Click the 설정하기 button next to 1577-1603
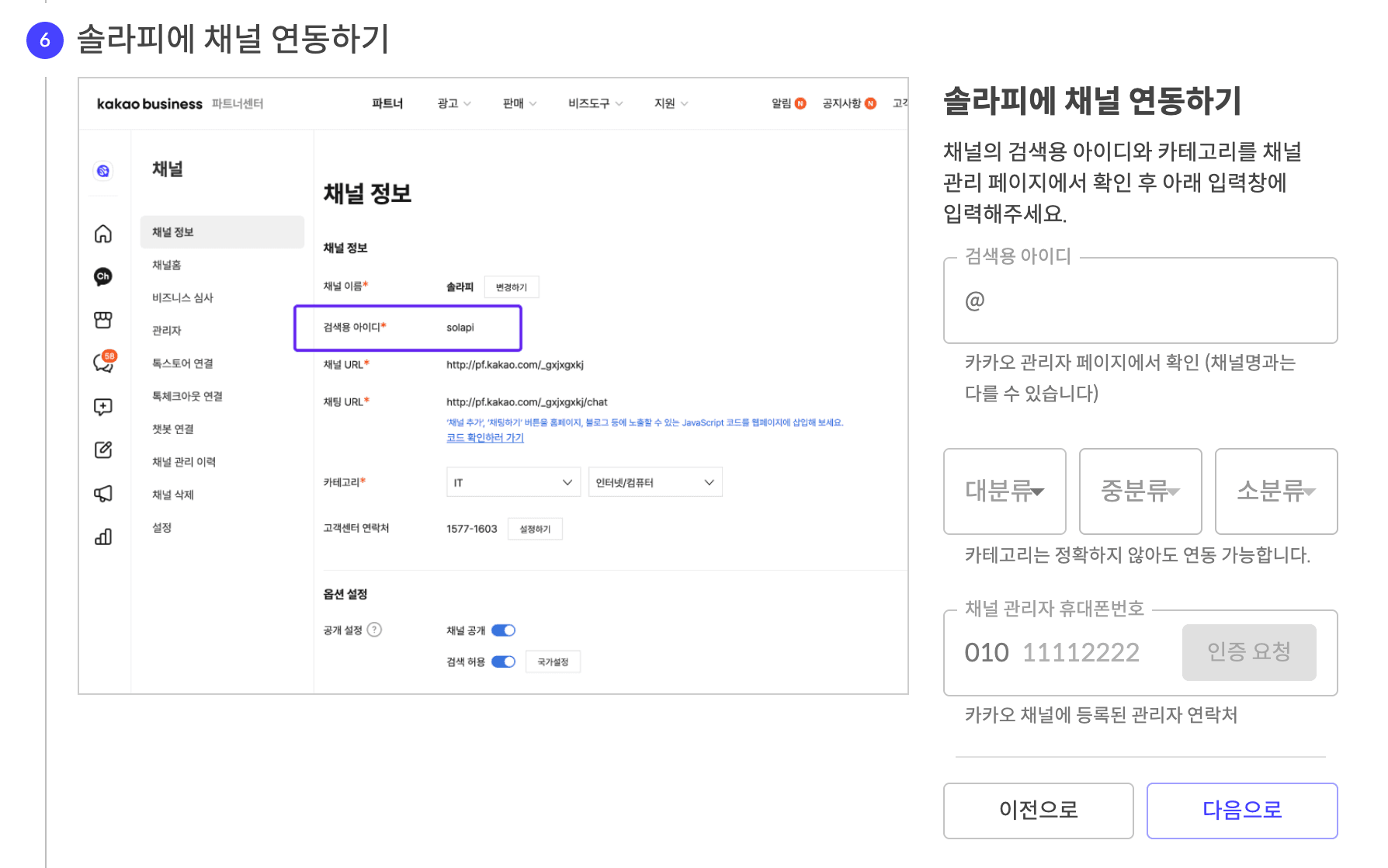 coord(535,529)
